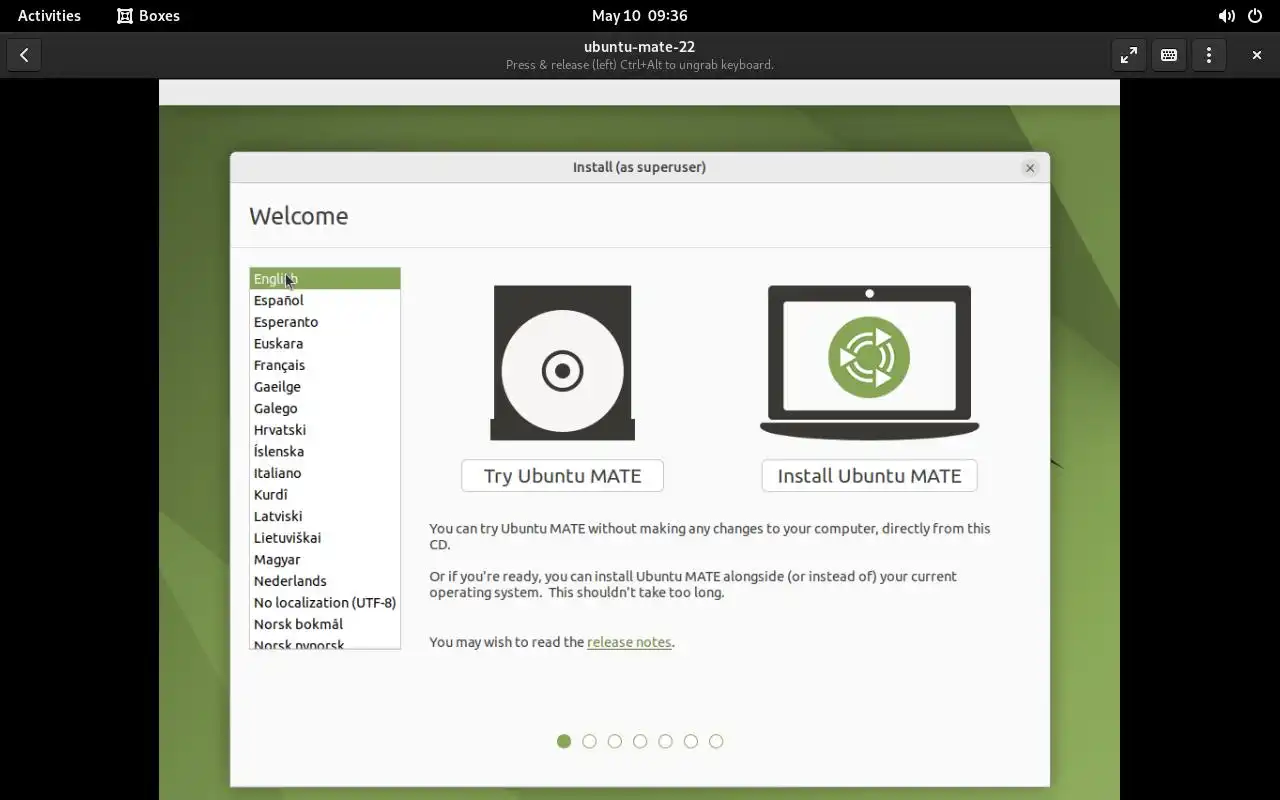
Task: Click the Install Ubuntu MATE button
Action: click(x=869, y=476)
